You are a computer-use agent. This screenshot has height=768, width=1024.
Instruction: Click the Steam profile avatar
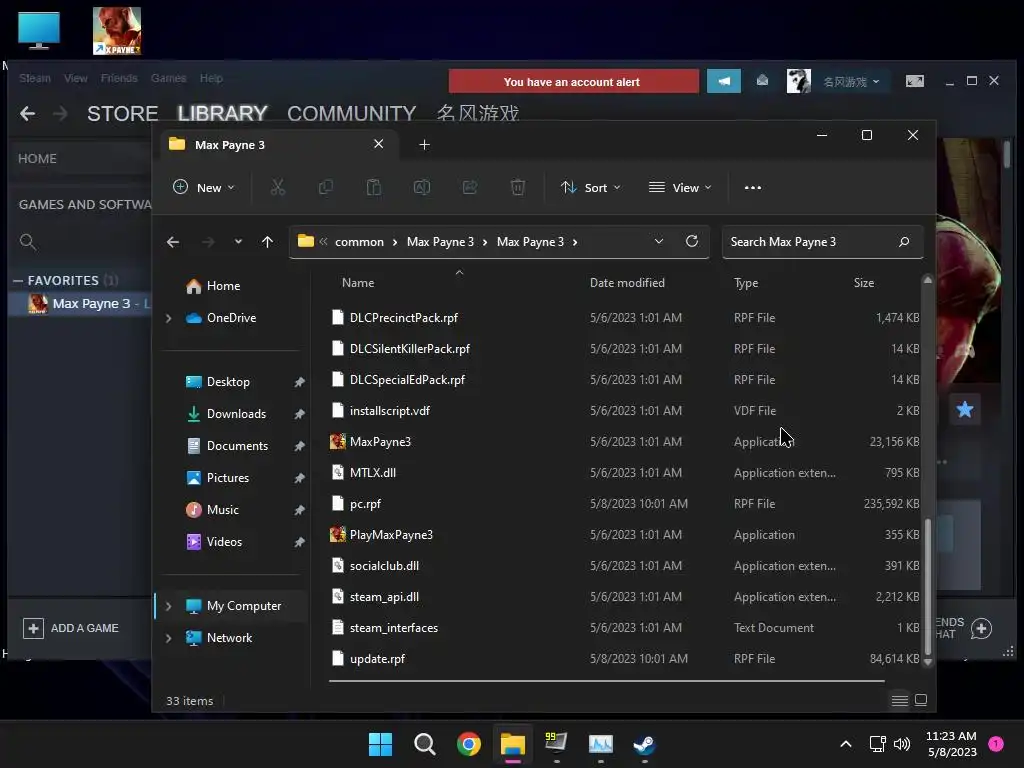tap(798, 81)
